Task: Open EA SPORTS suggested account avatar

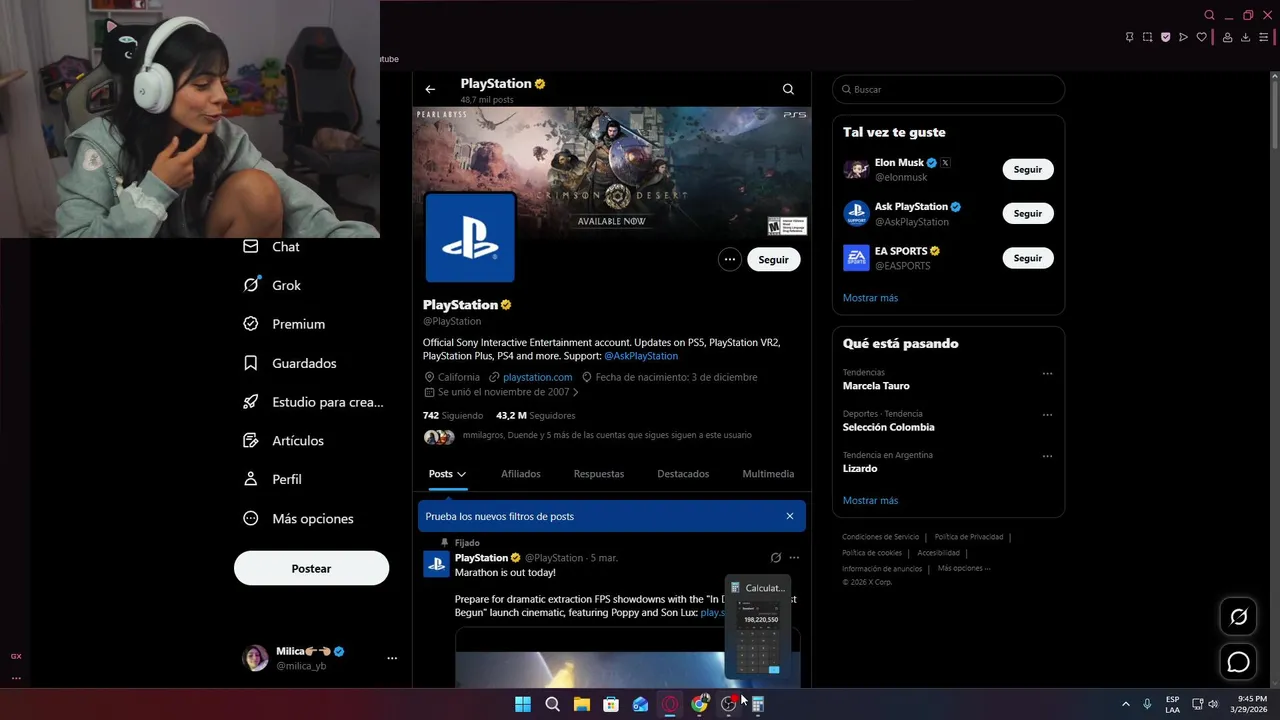Action: 856,258
